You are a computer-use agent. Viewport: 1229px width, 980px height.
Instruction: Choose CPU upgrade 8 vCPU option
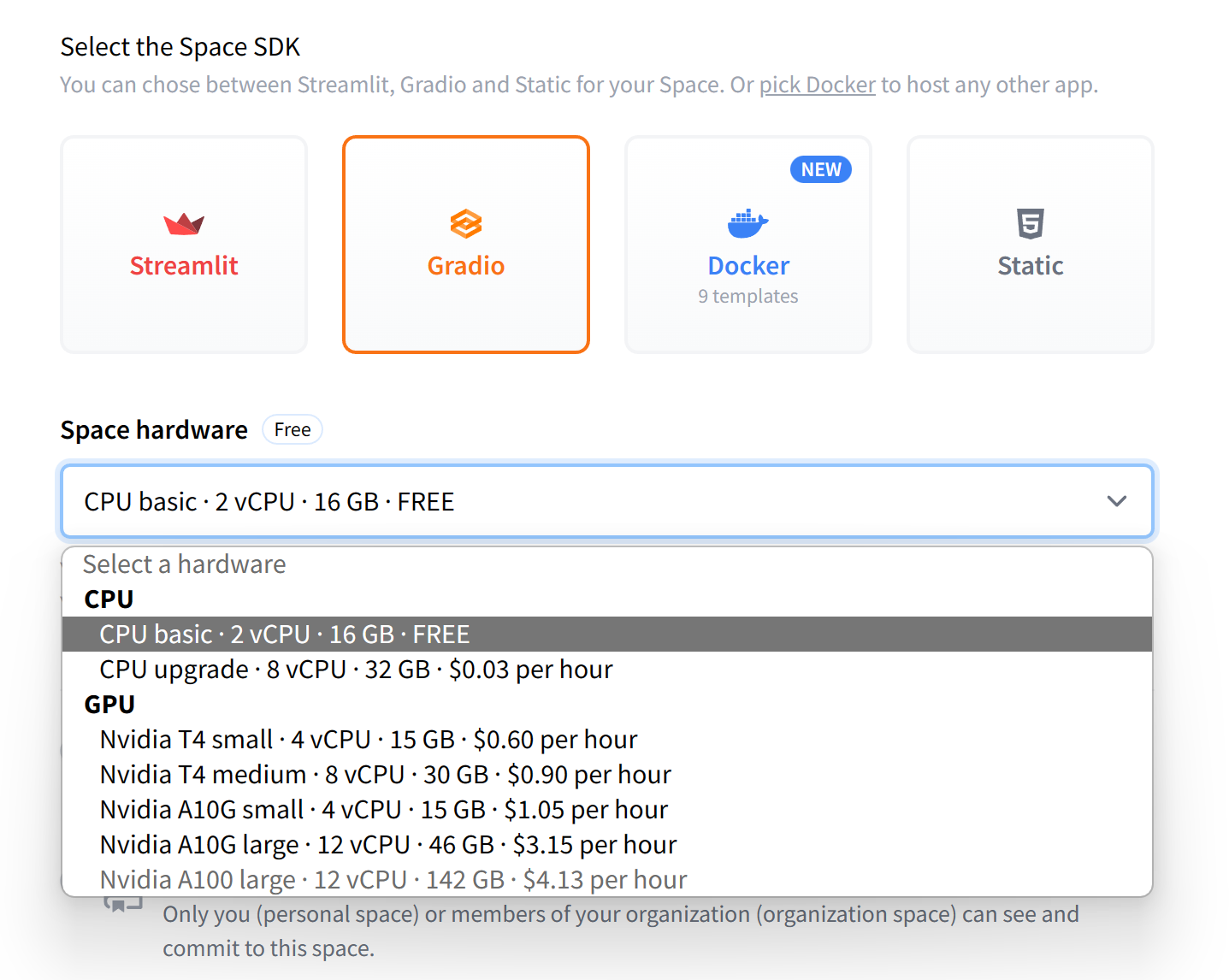[607, 670]
